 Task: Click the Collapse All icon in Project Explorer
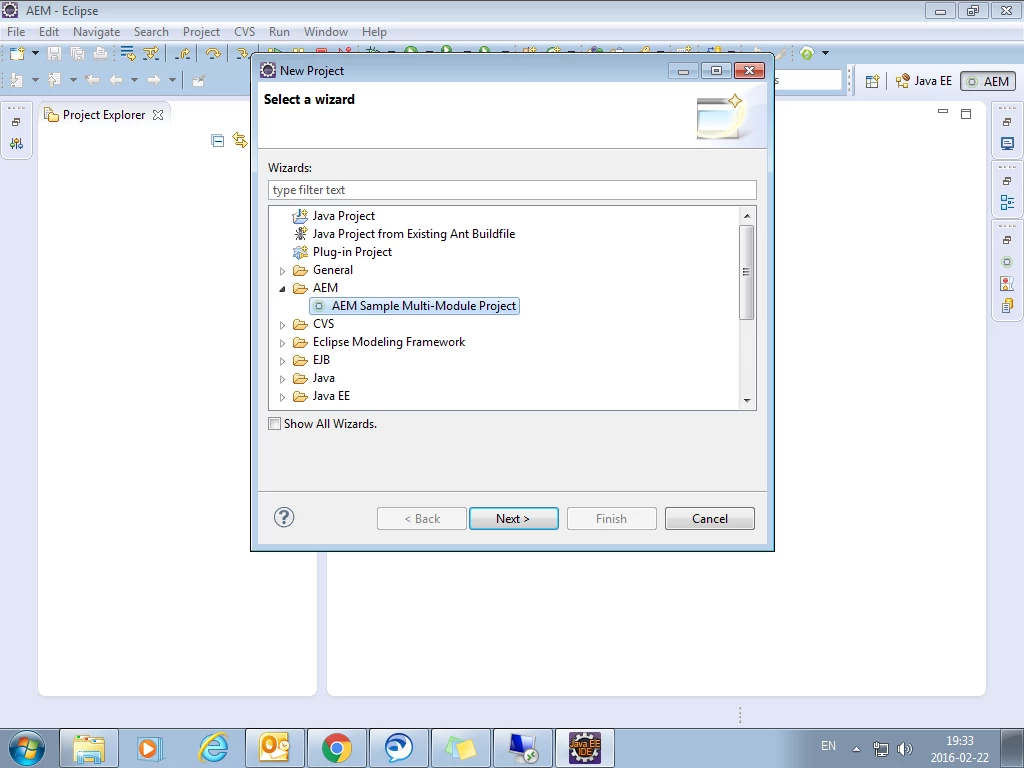(x=217, y=140)
